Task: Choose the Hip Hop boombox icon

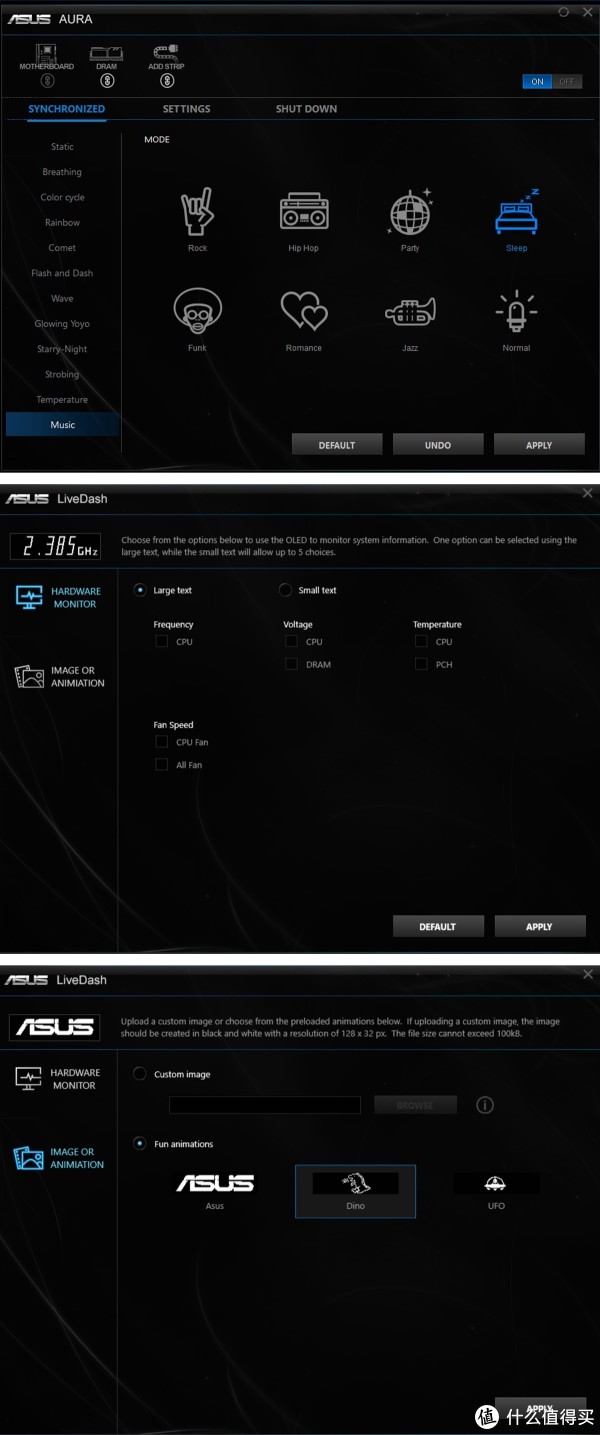Action: 303,212
